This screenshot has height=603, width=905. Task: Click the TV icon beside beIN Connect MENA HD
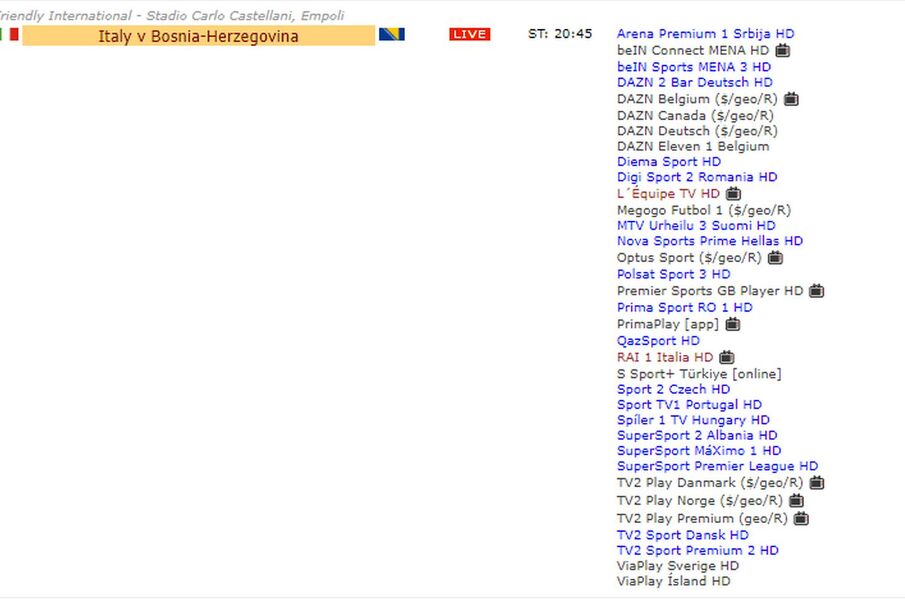click(x=783, y=51)
